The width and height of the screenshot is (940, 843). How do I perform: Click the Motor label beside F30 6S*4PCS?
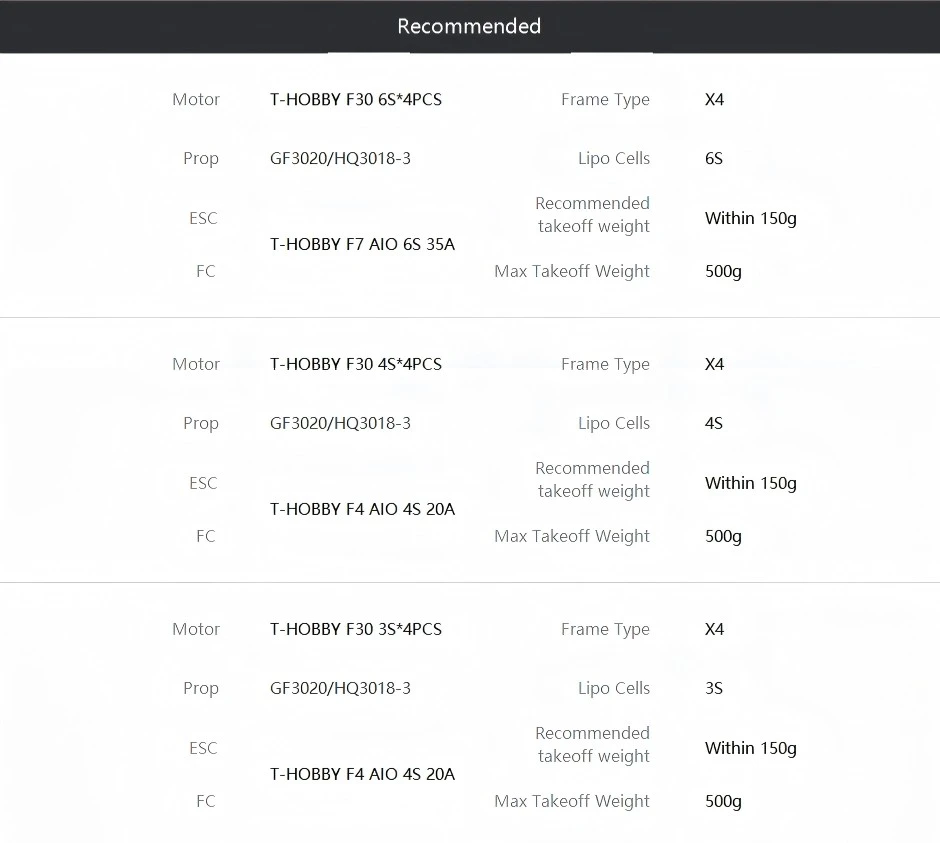click(x=196, y=100)
